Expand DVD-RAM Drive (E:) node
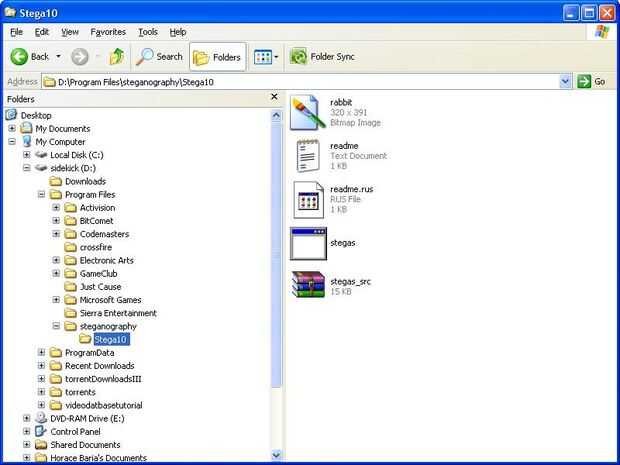This screenshot has width=620, height=465. [26, 418]
